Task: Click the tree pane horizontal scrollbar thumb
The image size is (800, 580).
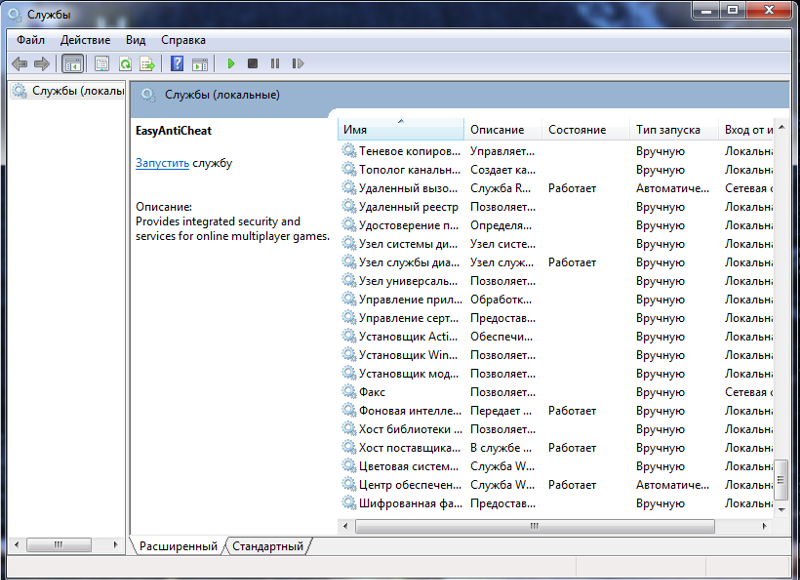Action: pos(59,545)
